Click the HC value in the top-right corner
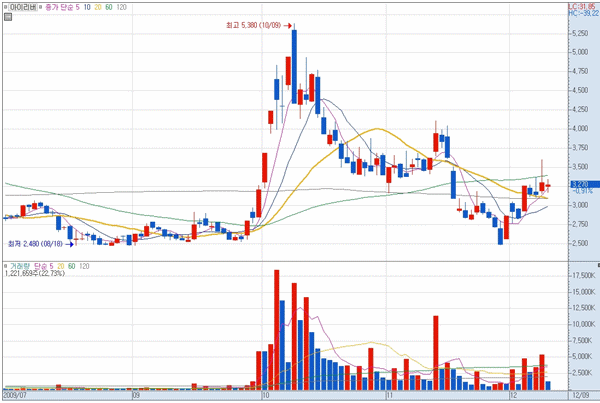 [582, 13]
